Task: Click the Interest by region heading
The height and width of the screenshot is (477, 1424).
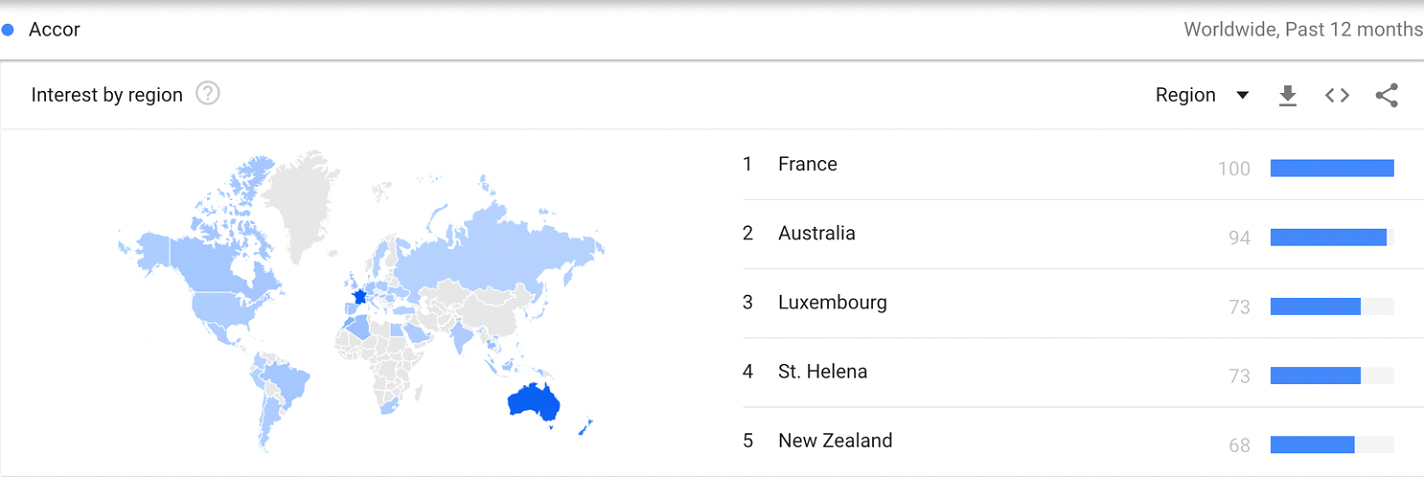Action: (107, 95)
